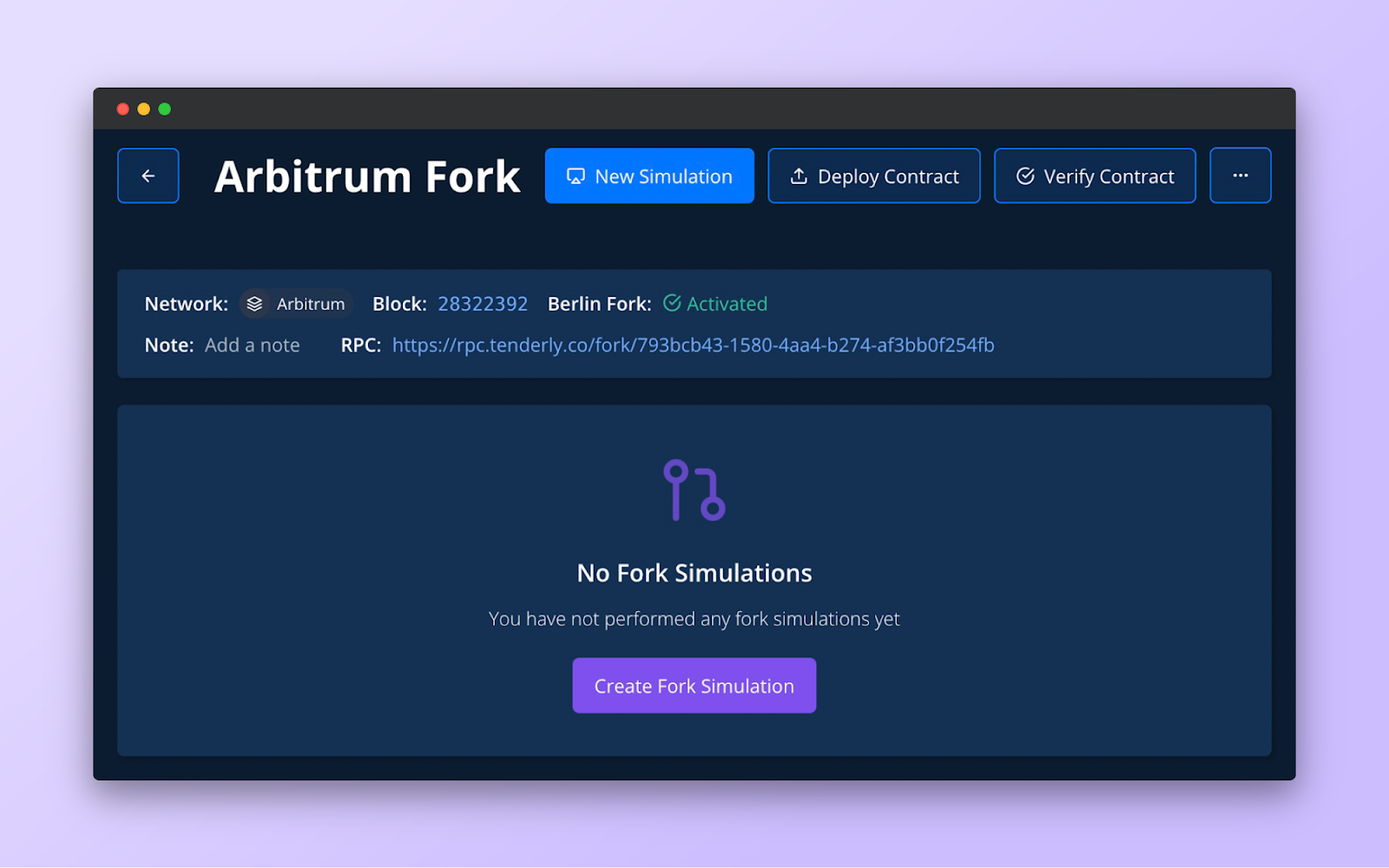Go back using the left arrow button

click(148, 175)
